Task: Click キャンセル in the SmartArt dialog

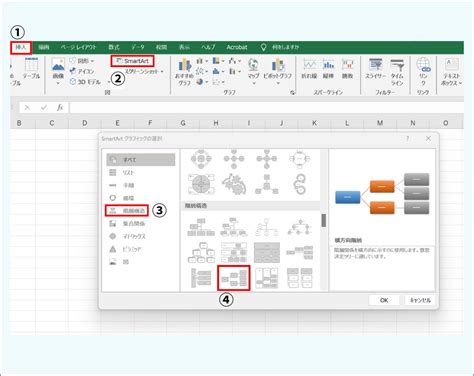Action: tap(420, 300)
